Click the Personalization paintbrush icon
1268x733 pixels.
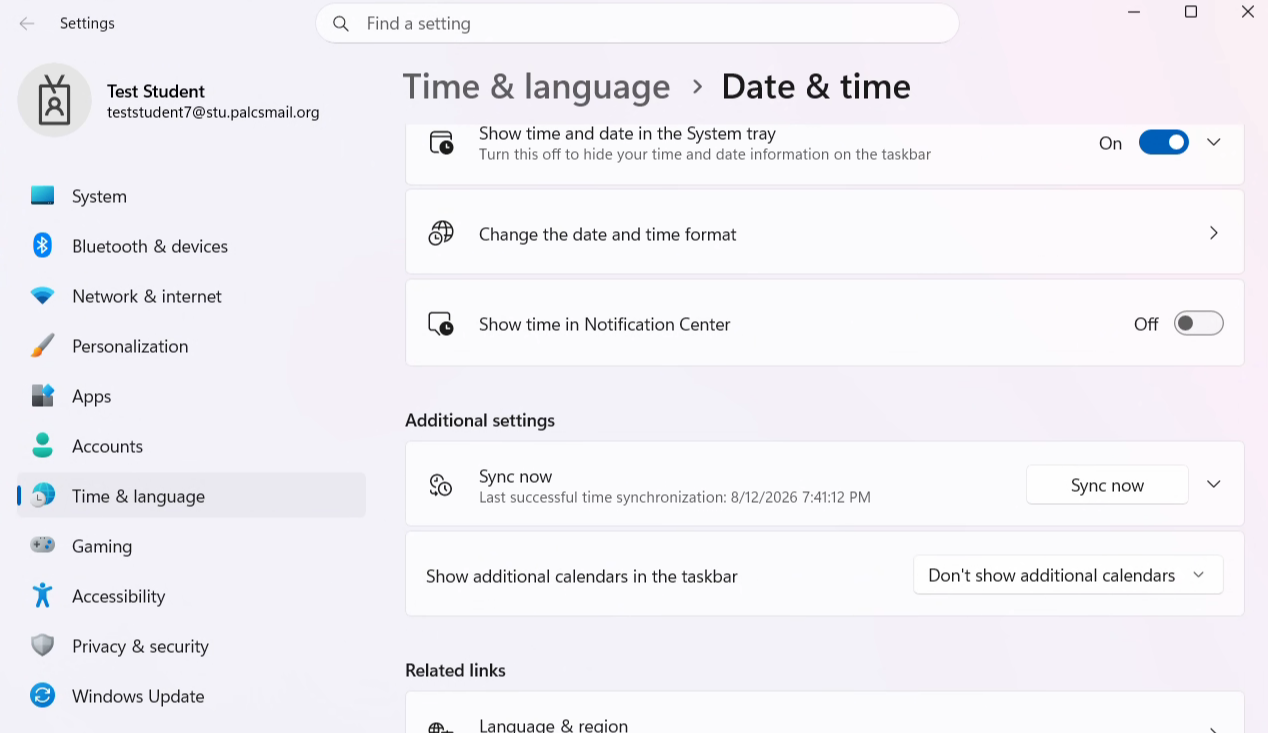click(42, 346)
